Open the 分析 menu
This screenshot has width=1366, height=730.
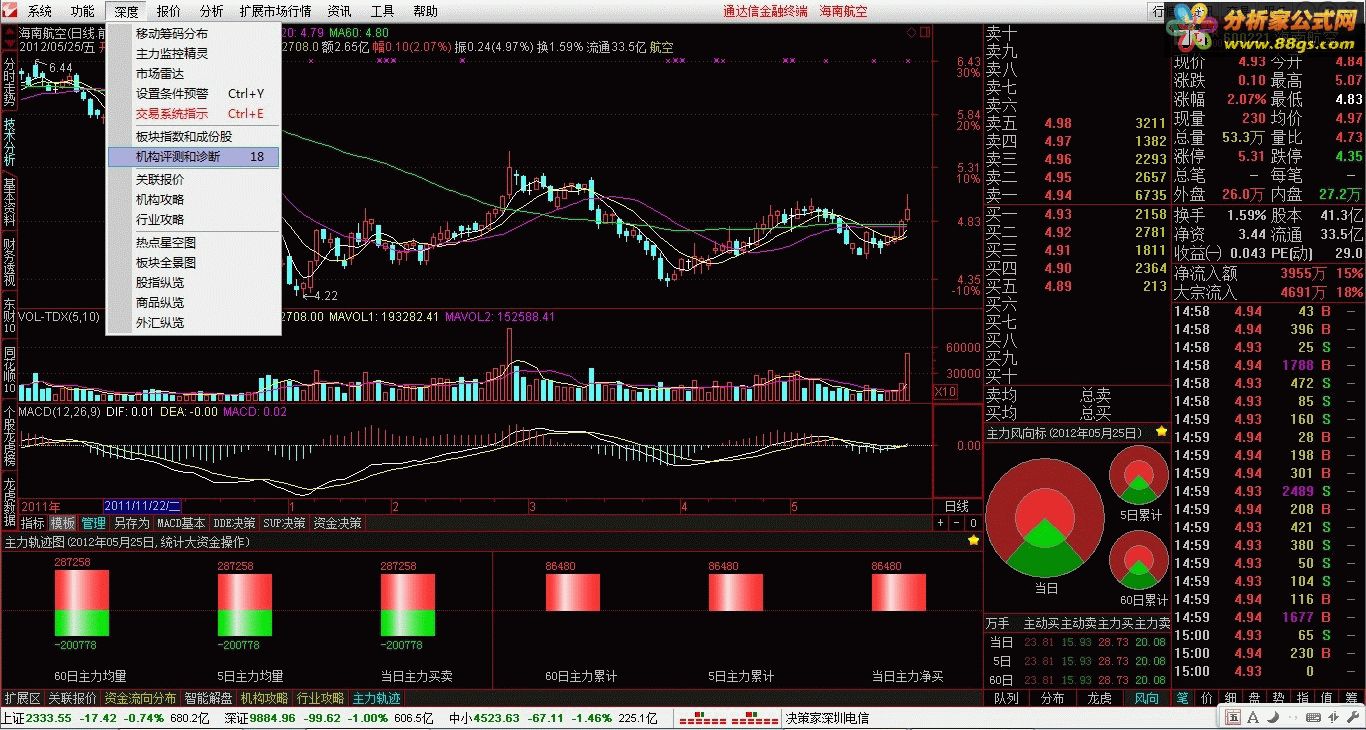pos(212,12)
